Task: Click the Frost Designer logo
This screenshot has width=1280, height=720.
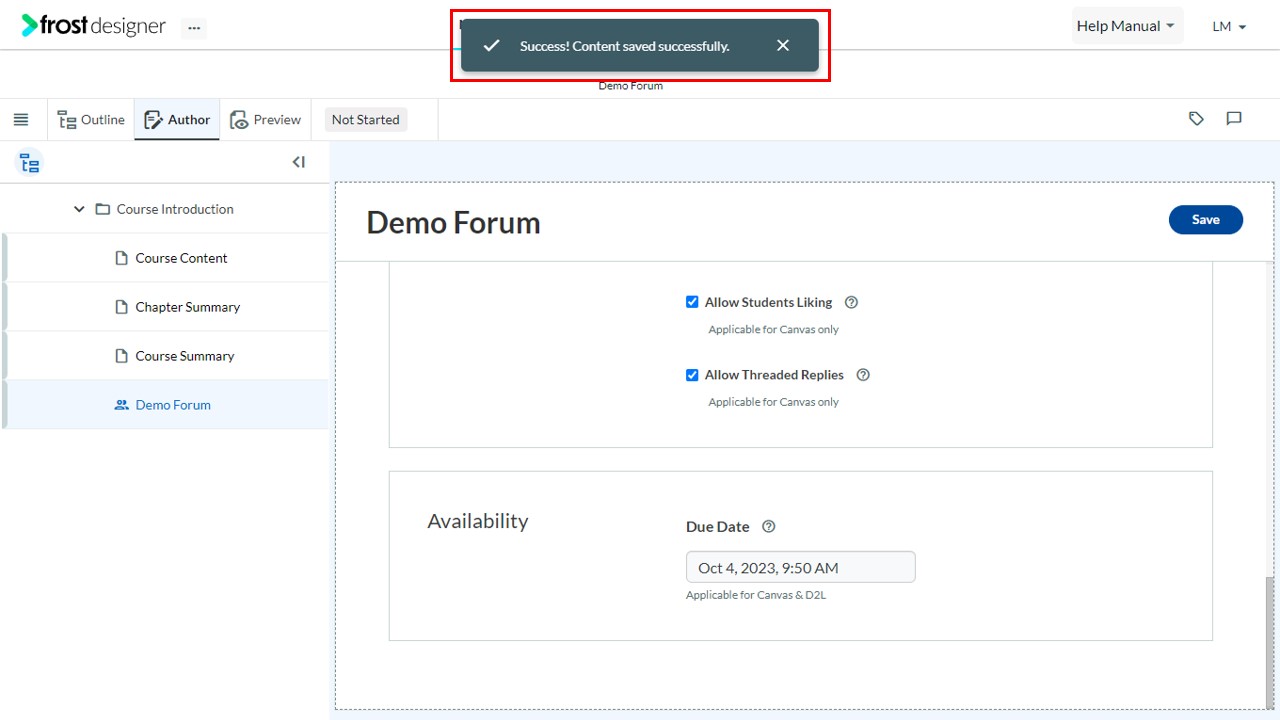Action: (x=94, y=26)
